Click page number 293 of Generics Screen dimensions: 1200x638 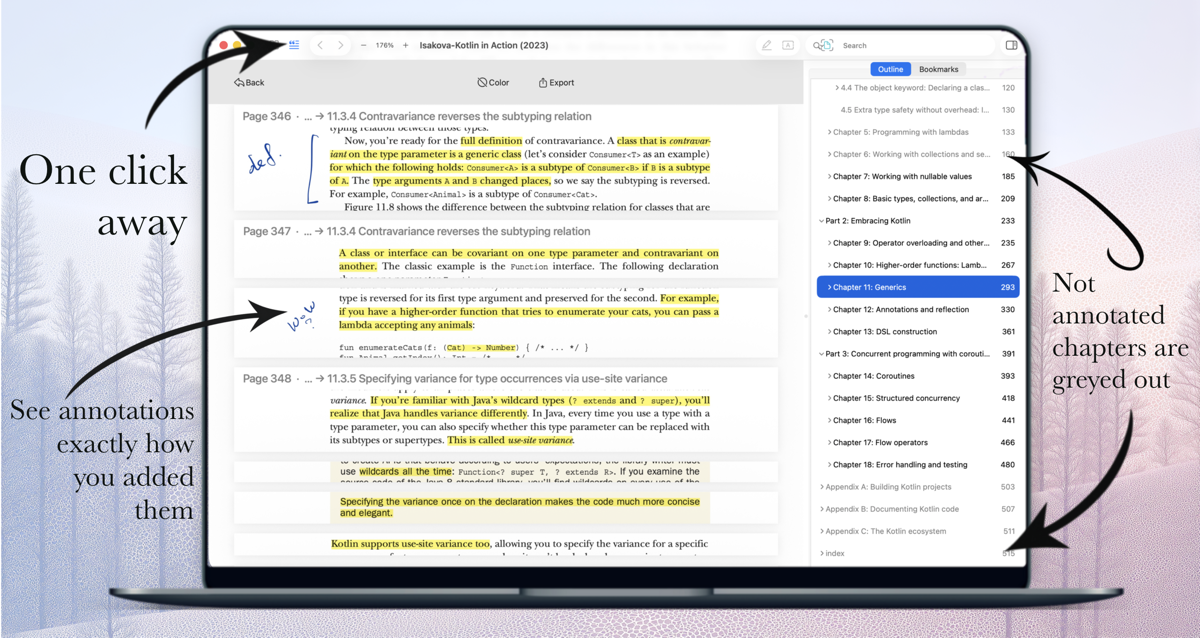point(1008,287)
